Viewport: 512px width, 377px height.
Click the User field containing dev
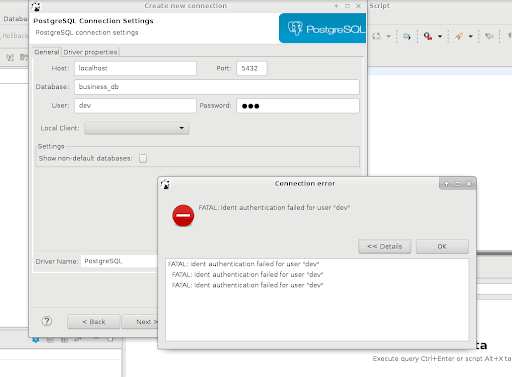point(135,106)
